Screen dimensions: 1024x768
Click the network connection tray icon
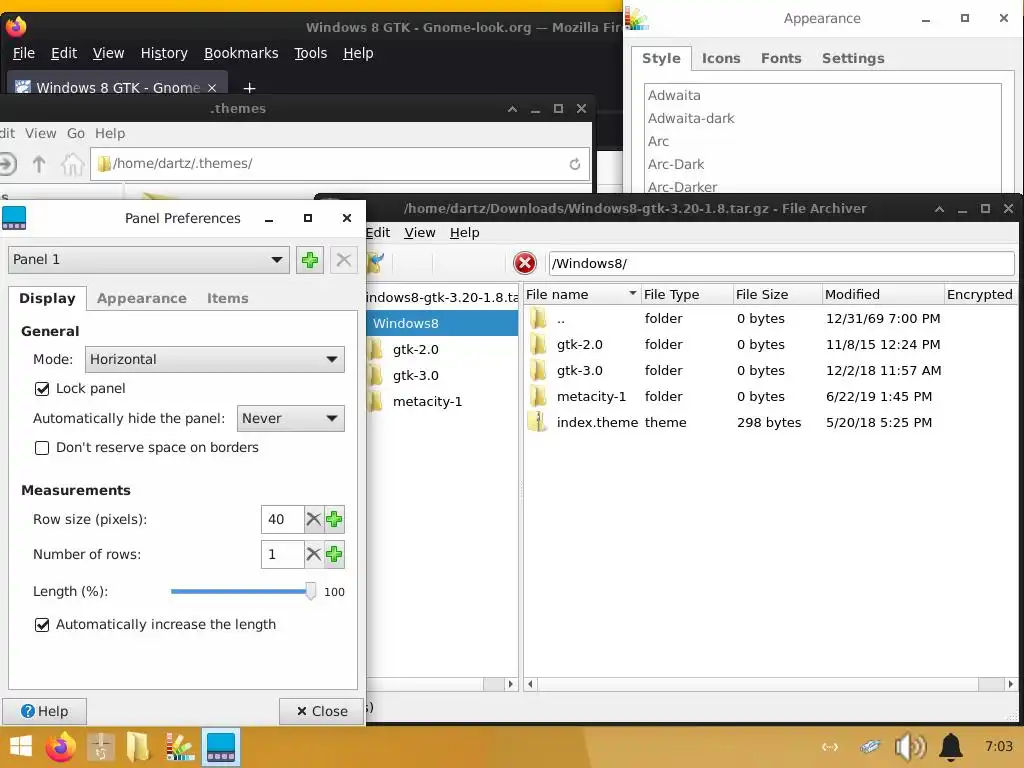[829, 747]
